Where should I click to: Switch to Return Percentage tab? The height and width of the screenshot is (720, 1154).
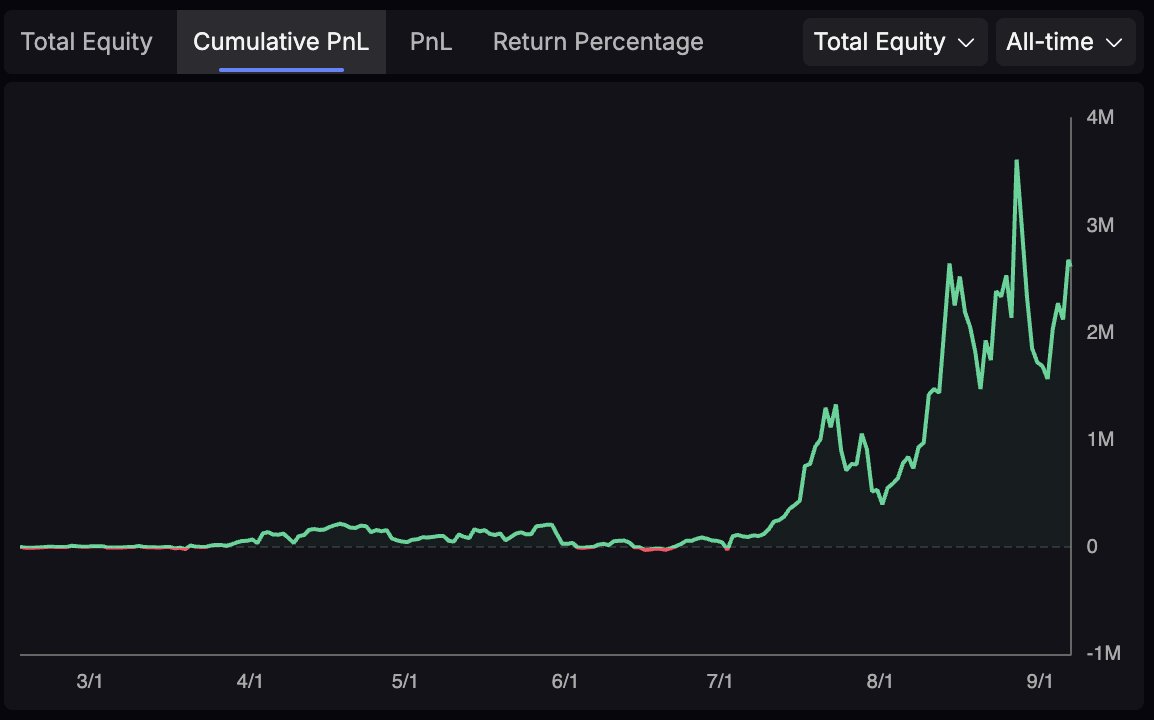[x=598, y=42]
